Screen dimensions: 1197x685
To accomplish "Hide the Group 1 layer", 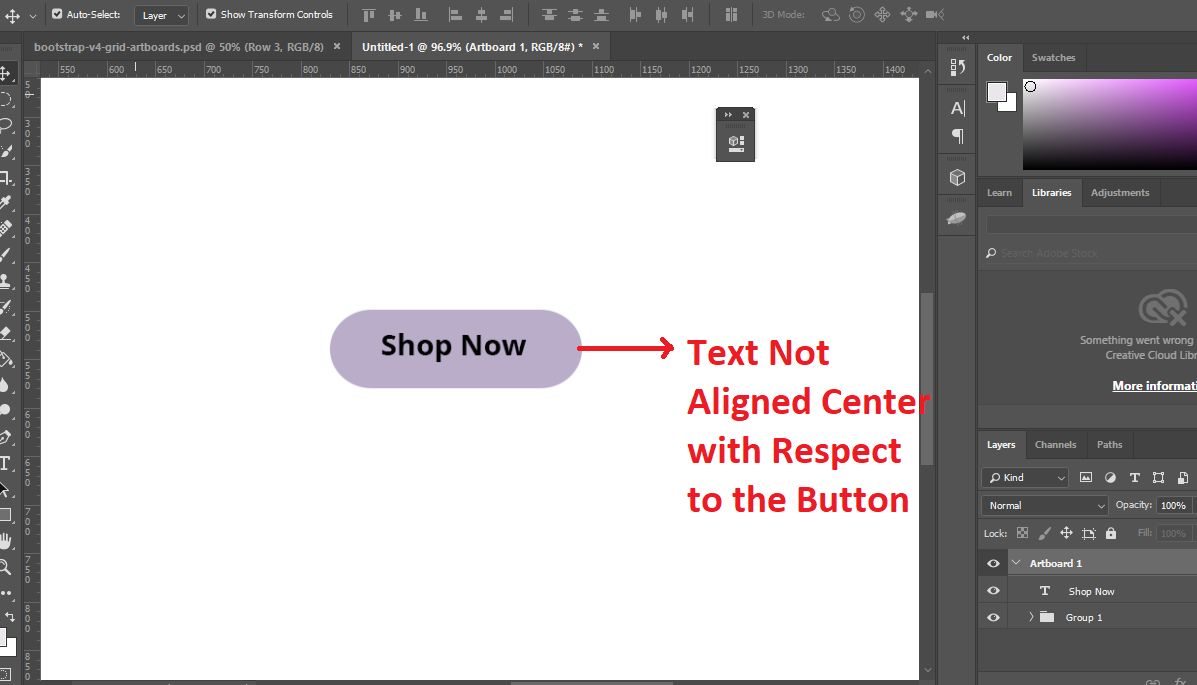I will [993, 617].
